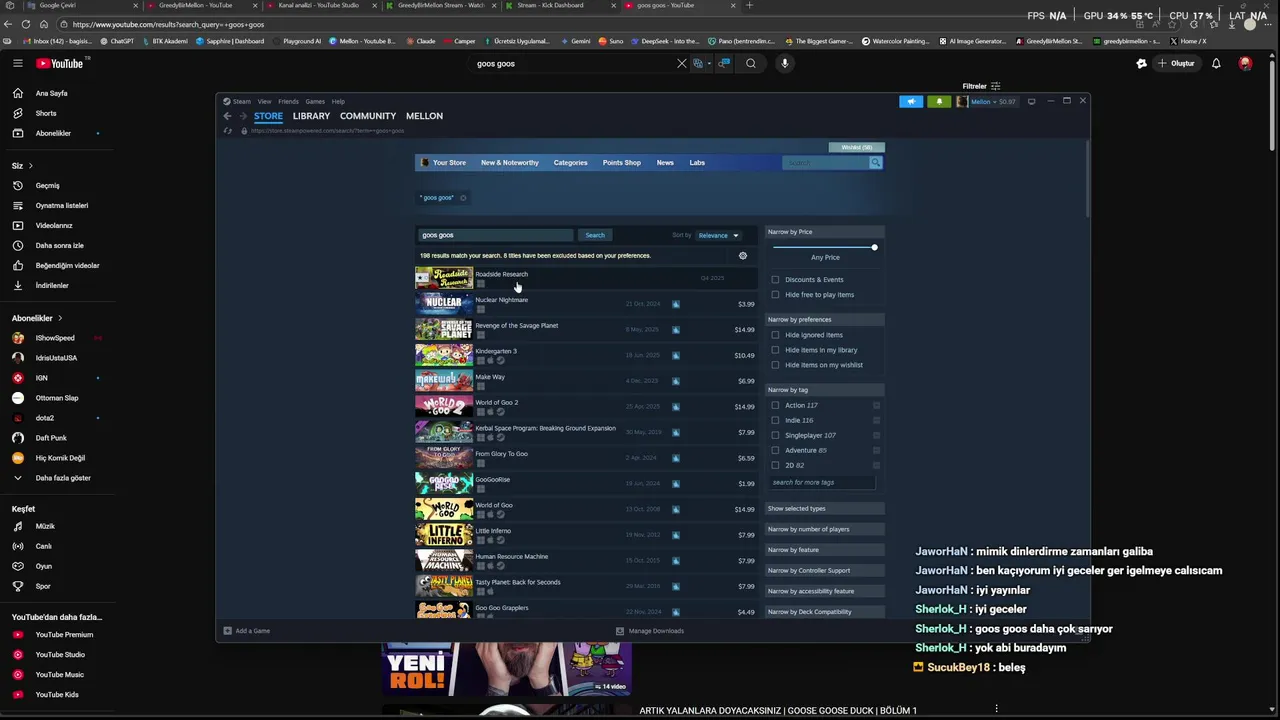Screen dimensions: 1280x720
Task: Expand Narrow by number of players
Action: click(x=825, y=529)
